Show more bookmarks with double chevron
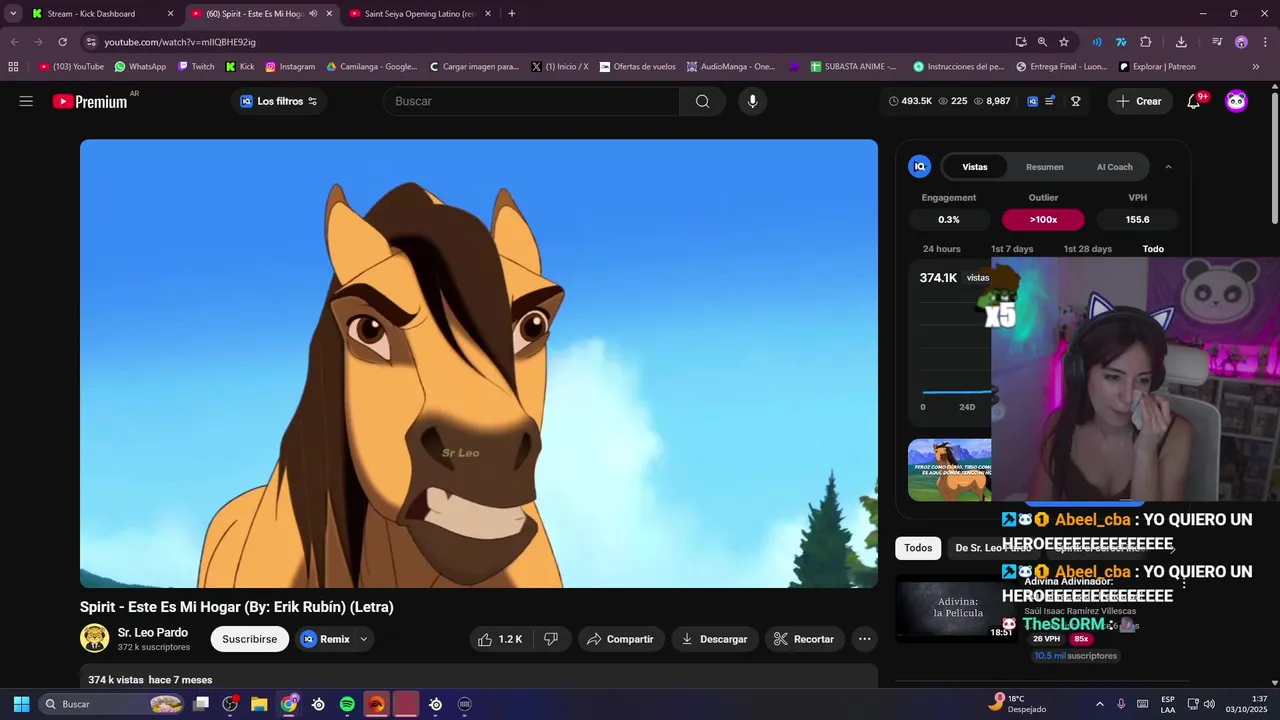Viewport: 1280px width, 720px height. (x=1255, y=67)
